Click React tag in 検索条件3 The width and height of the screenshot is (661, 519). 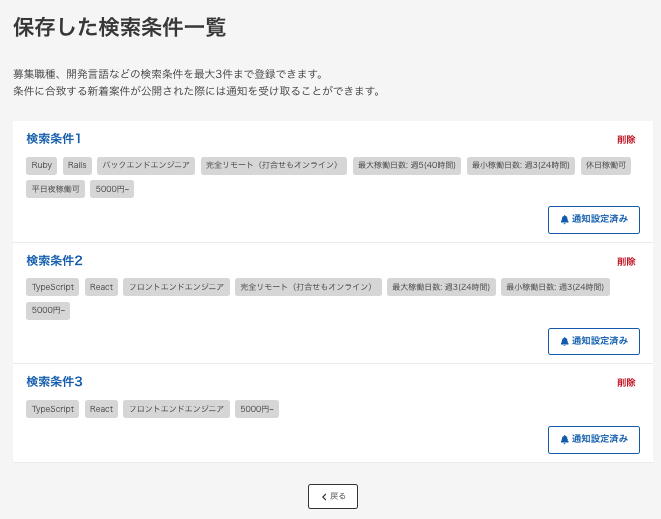(x=101, y=409)
